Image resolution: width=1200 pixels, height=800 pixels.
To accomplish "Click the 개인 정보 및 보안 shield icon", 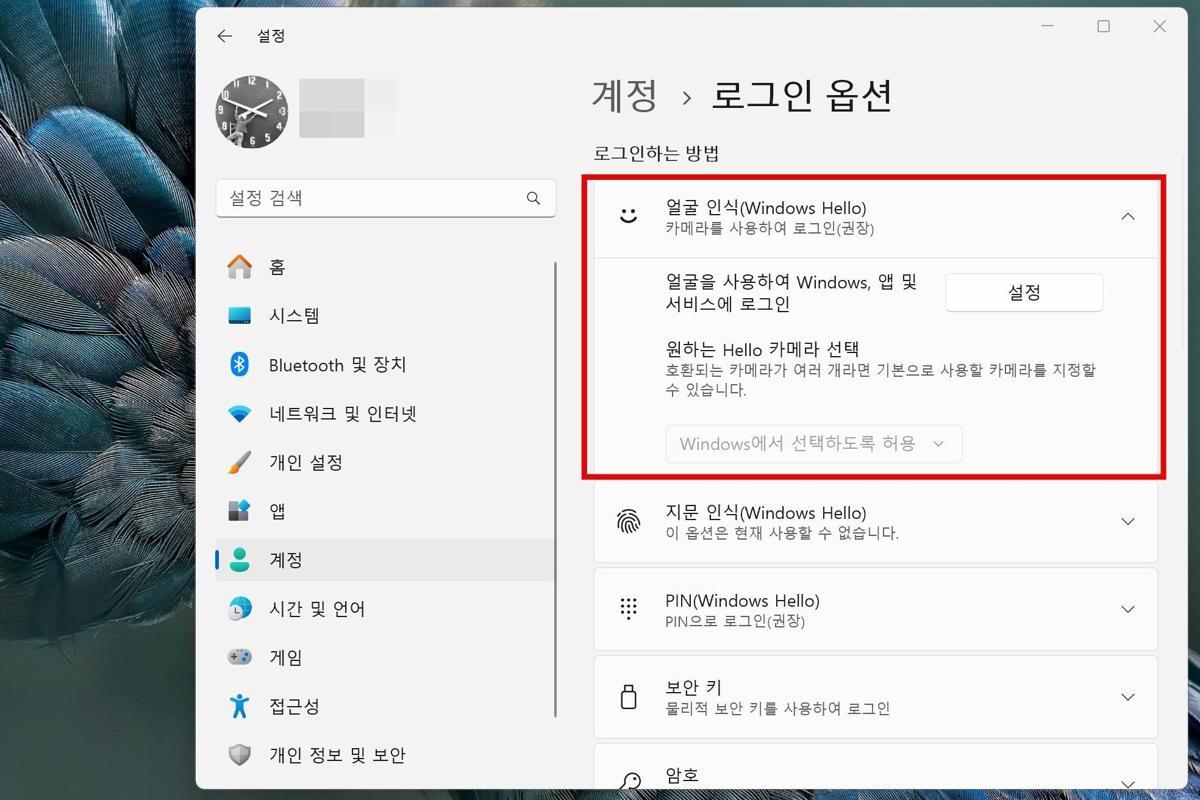I will (240, 755).
